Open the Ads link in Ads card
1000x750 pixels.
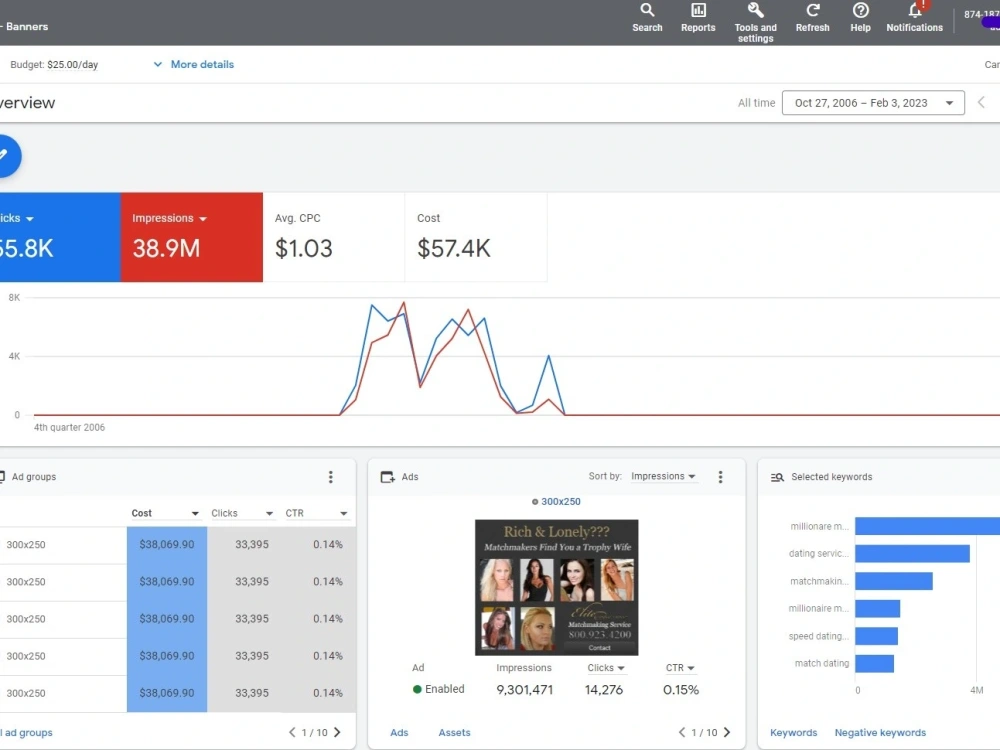[399, 732]
